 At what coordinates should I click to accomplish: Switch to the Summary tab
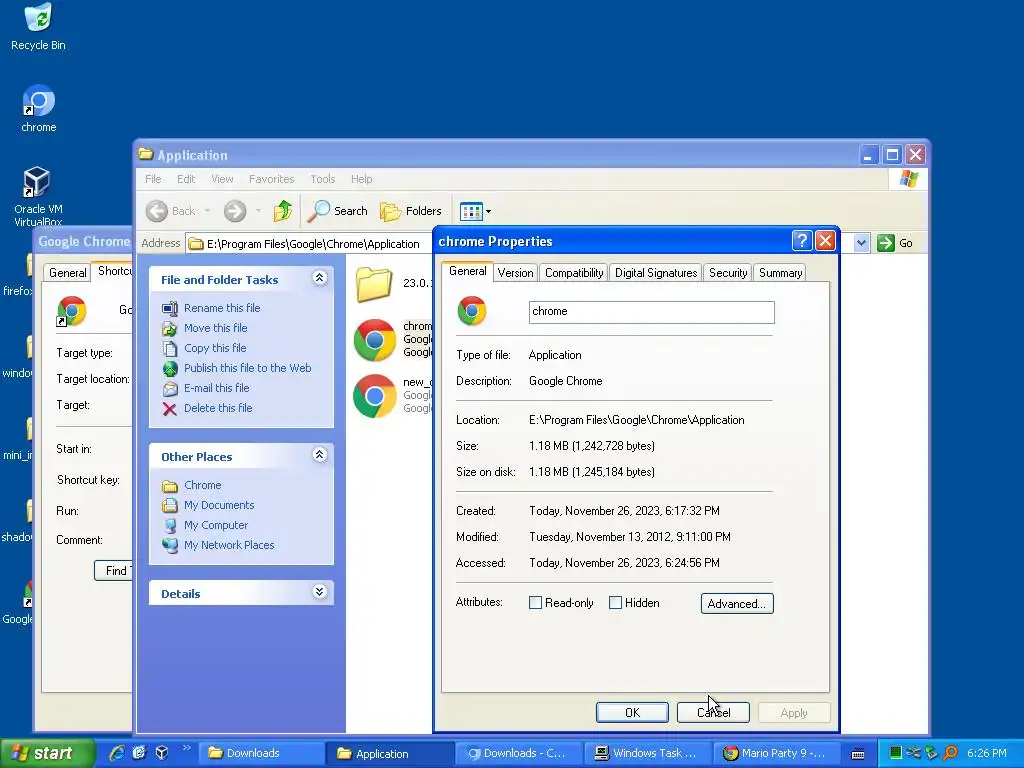tap(780, 273)
